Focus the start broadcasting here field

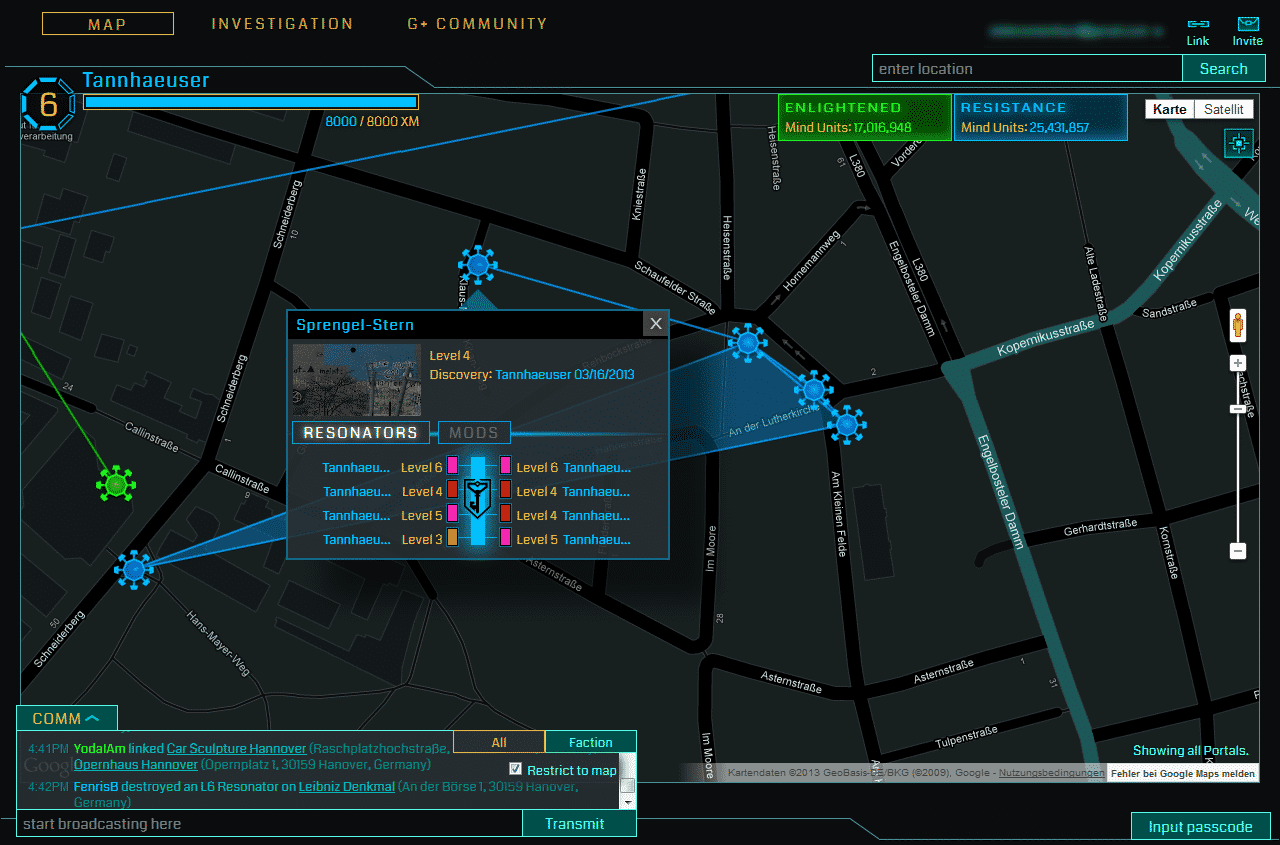click(x=269, y=824)
